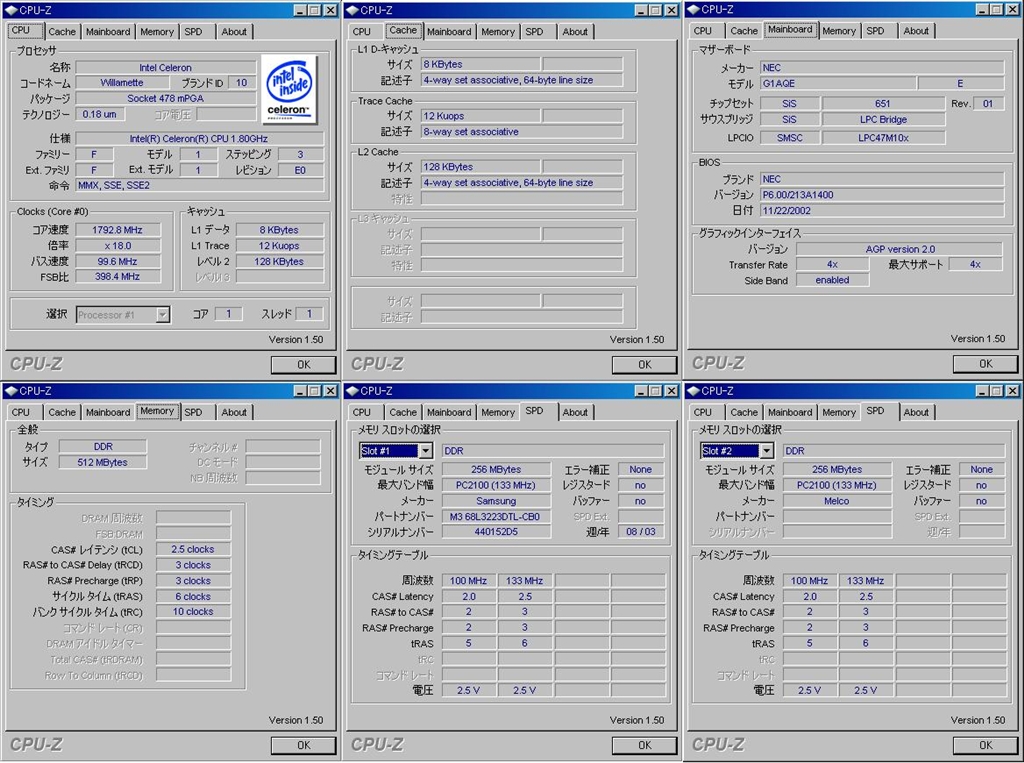
Task: Open the Cache tab in the DDR 512 MBytes window
Action: click(62, 412)
